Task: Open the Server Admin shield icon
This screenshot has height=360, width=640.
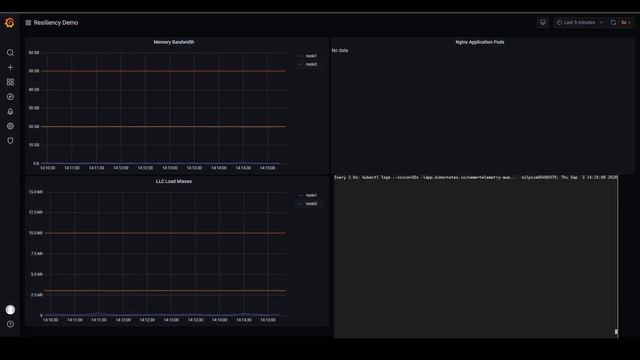Action: [10, 141]
